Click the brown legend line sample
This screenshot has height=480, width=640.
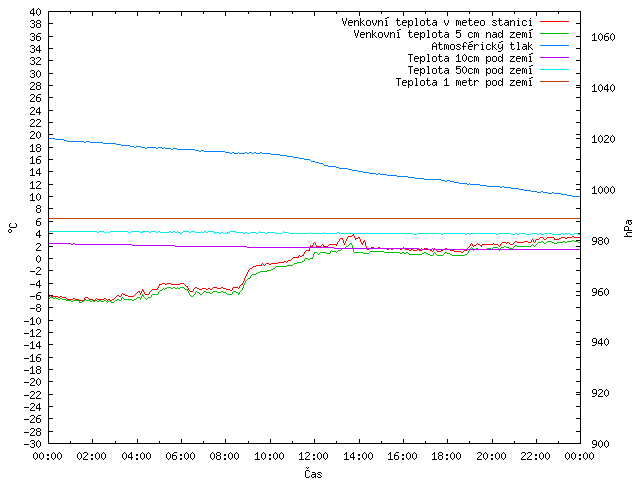[x=554, y=82]
